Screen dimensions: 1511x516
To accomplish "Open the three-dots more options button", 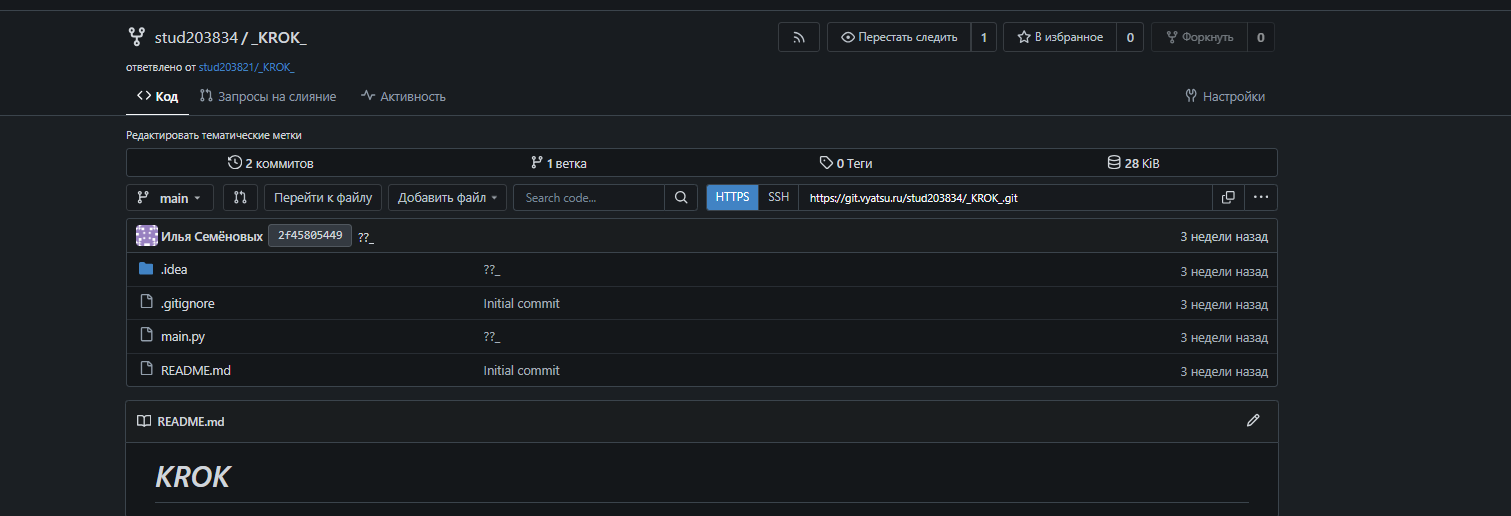I will [x=1261, y=198].
